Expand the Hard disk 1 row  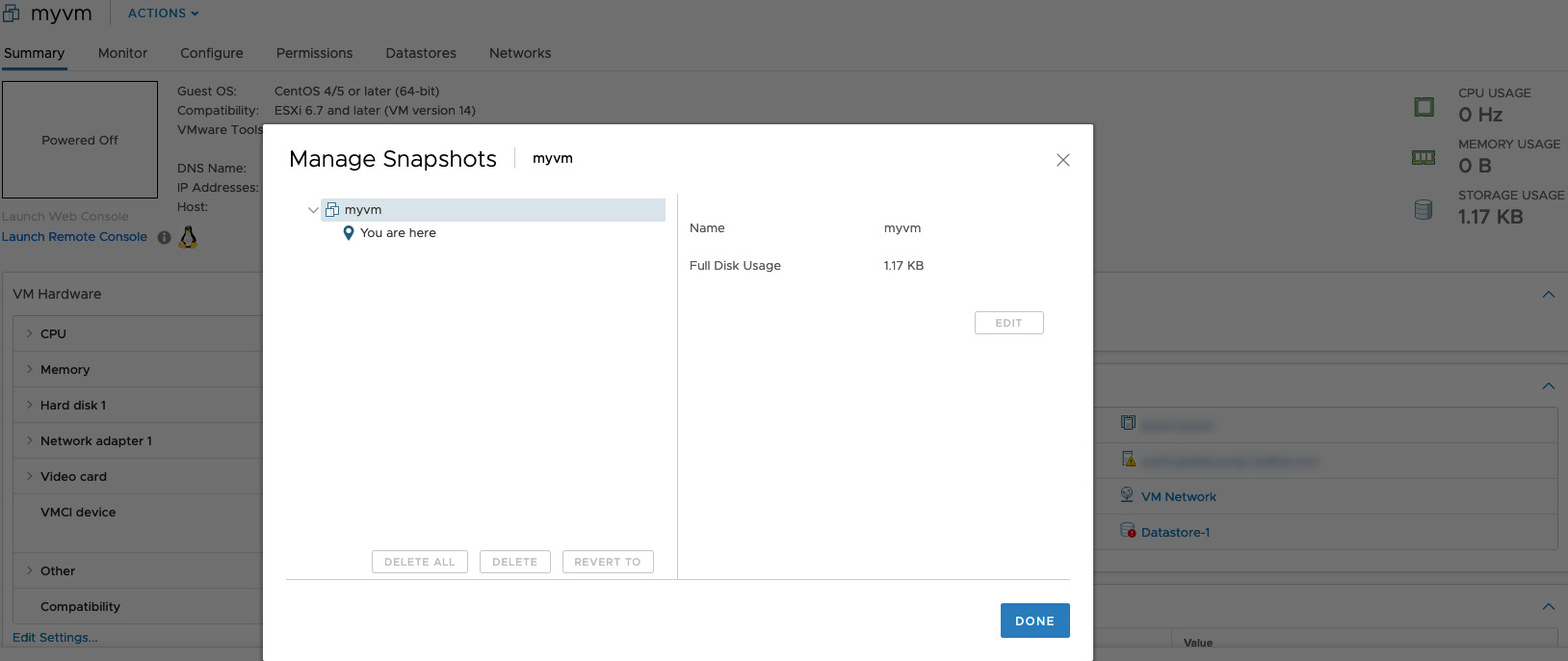click(x=30, y=405)
